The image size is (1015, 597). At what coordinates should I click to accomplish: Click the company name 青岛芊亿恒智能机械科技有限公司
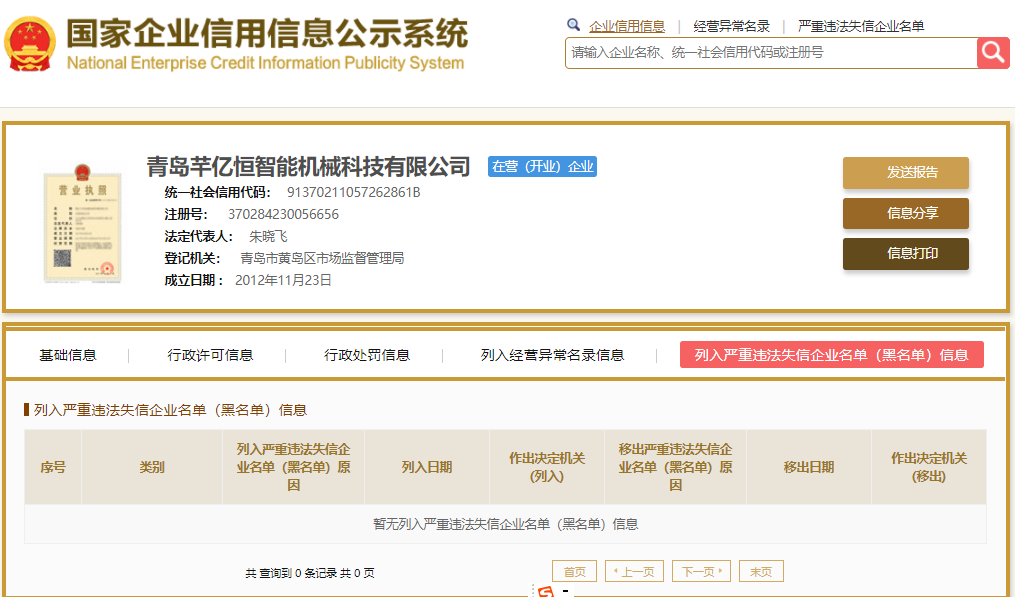308,166
